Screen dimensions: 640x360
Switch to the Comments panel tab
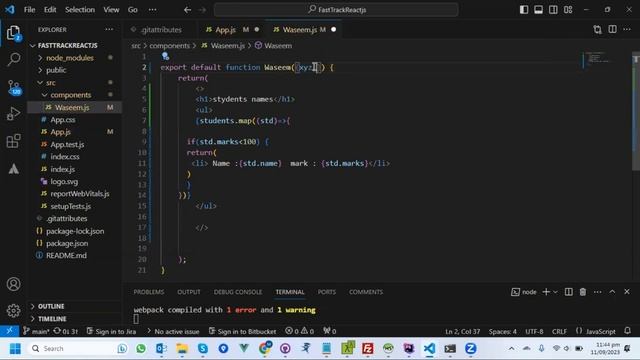(x=366, y=292)
